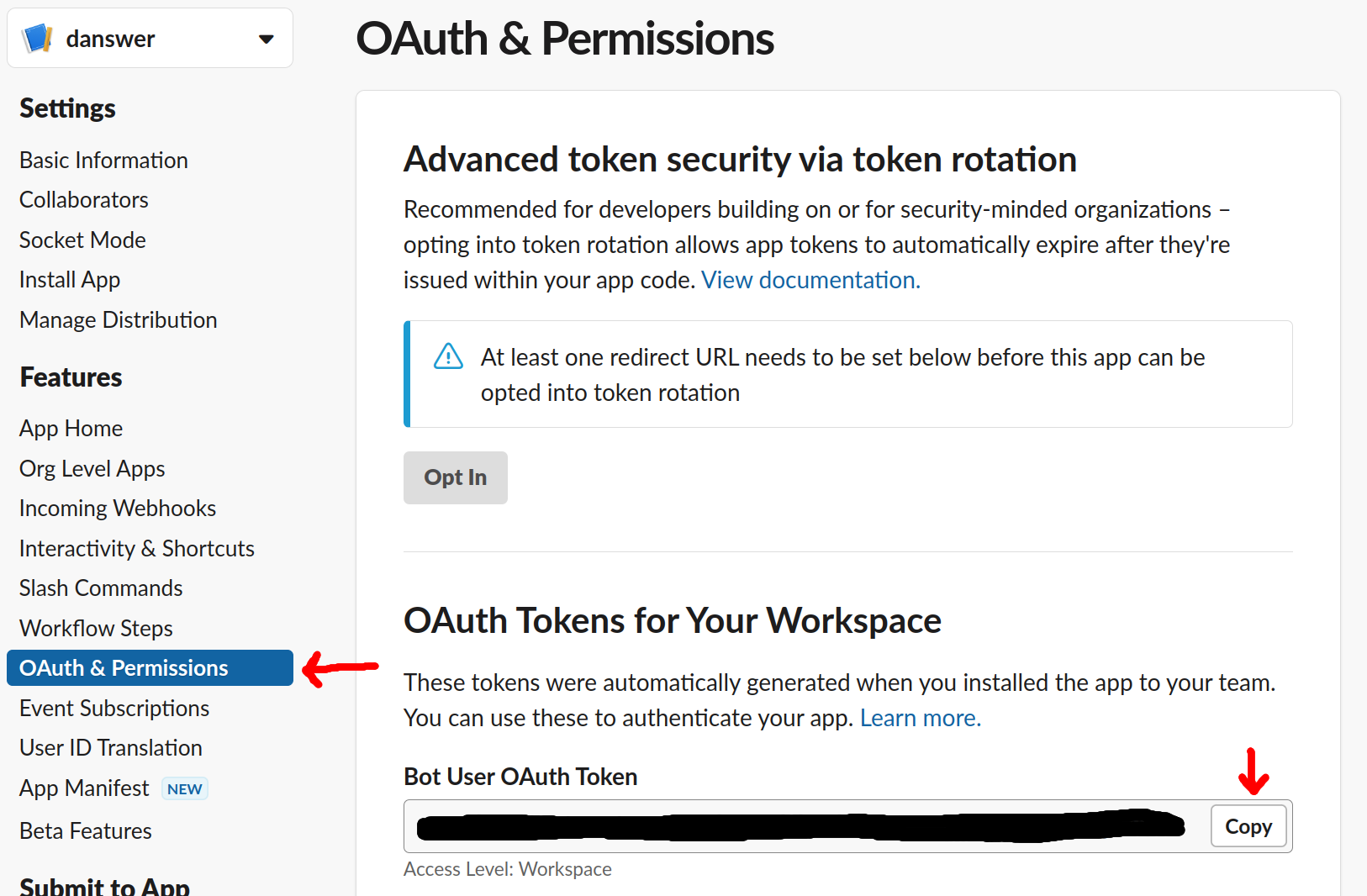
Task: Select OAuth & Permissions in the sidebar
Action: [123, 667]
